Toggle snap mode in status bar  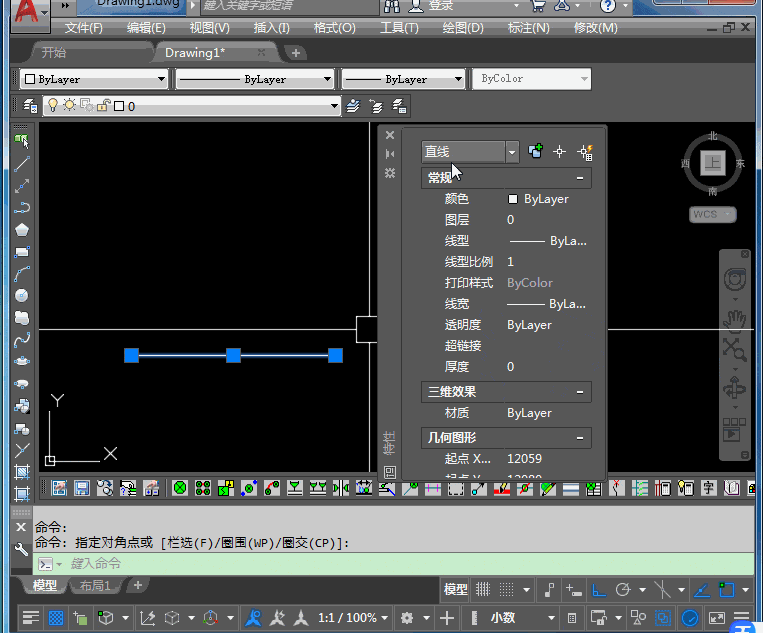click(x=507, y=590)
